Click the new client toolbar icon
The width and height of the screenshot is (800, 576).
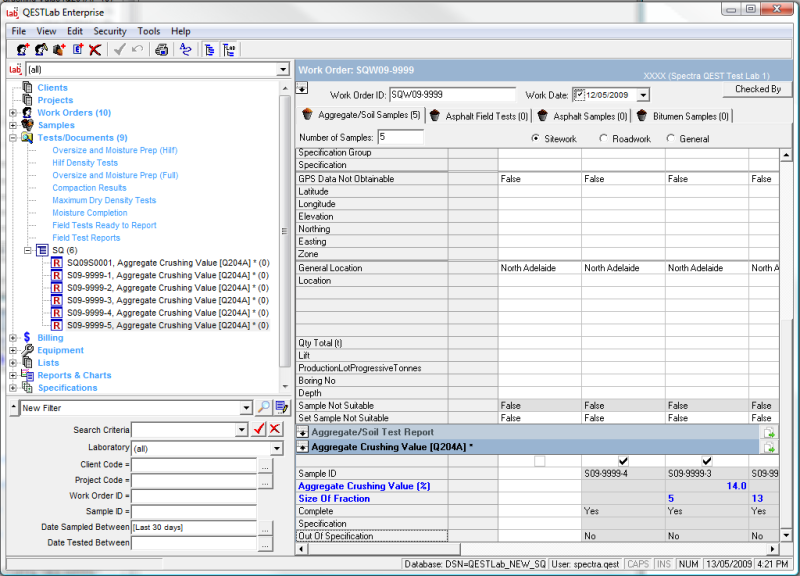pos(21,49)
